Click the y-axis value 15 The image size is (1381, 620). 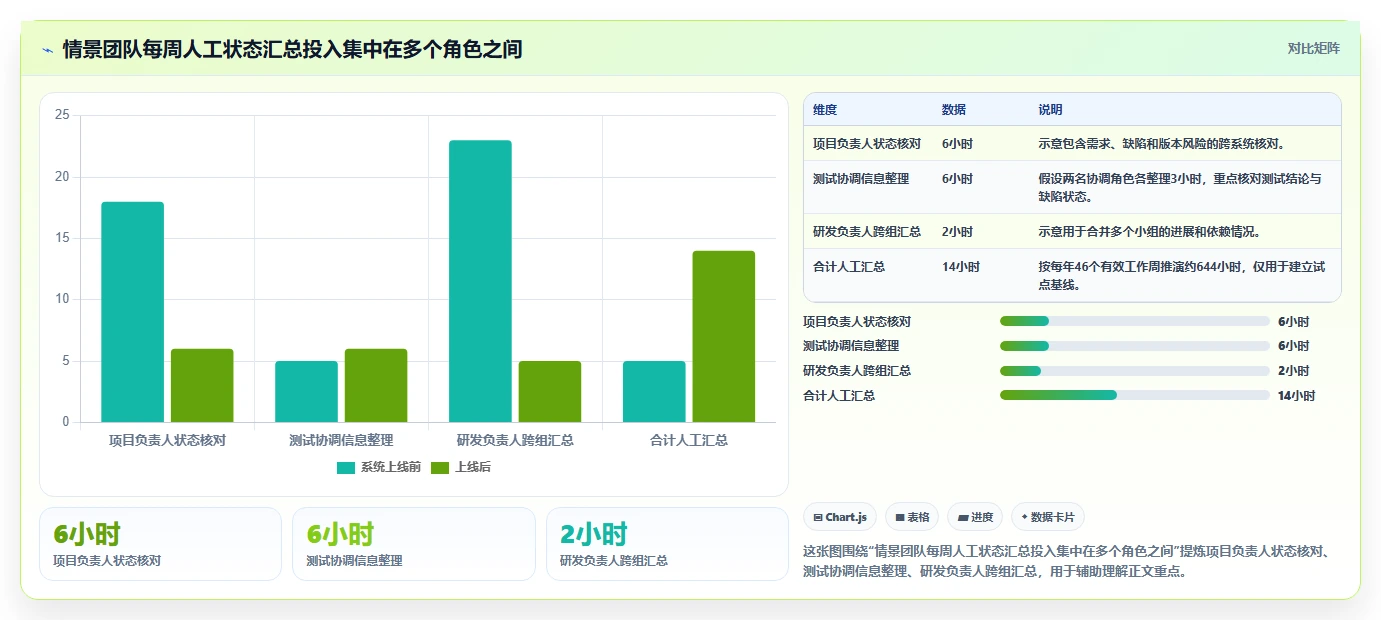(62, 238)
